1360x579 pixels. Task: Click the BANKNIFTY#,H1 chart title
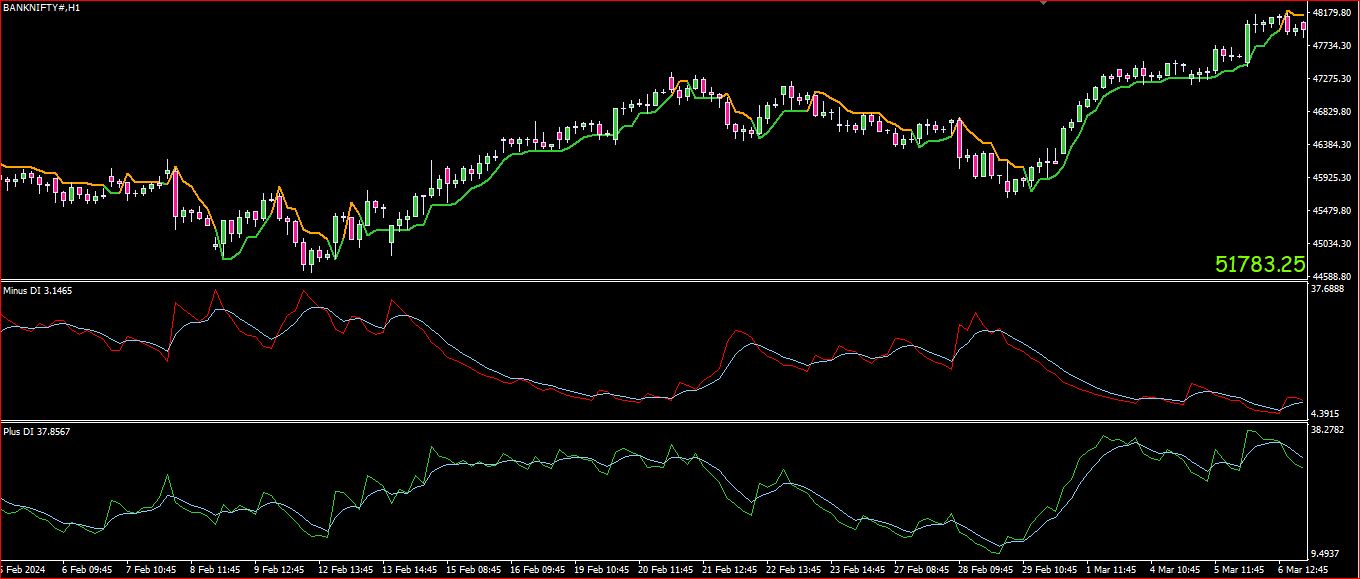(x=42, y=8)
